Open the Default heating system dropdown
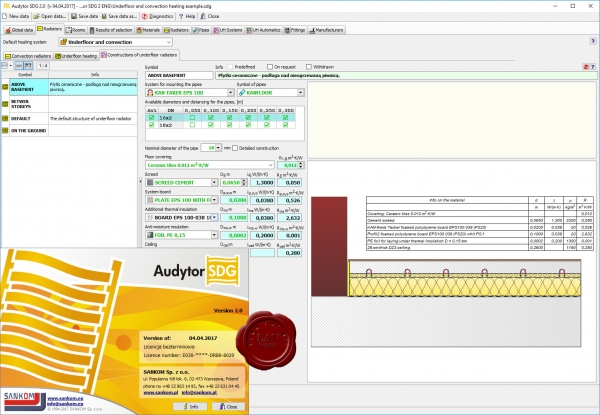Viewport: 600px width, 415px height. 169,42
